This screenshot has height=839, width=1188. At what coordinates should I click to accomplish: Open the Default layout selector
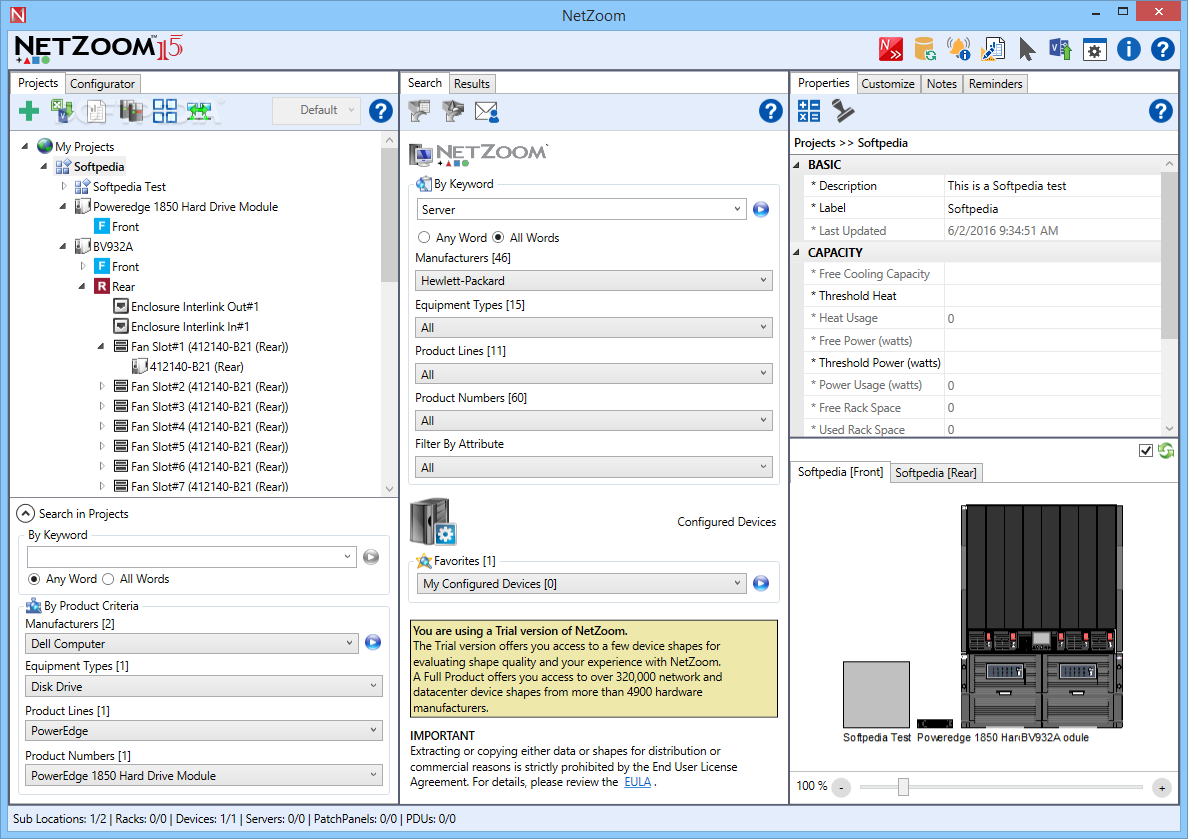(317, 111)
